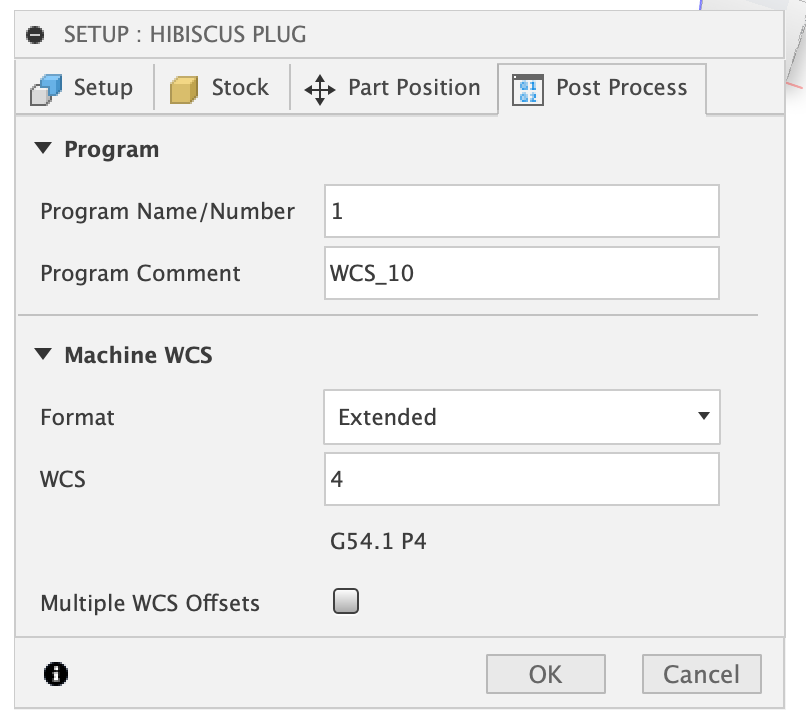Click the Program Comment field containing WCS_10

tap(521, 273)
